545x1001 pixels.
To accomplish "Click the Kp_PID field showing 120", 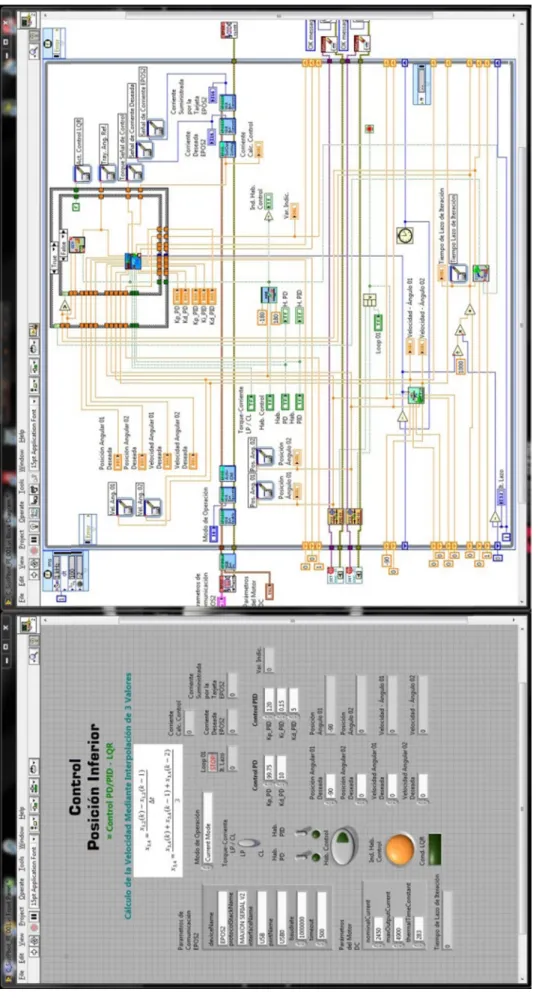I will 269,700.
